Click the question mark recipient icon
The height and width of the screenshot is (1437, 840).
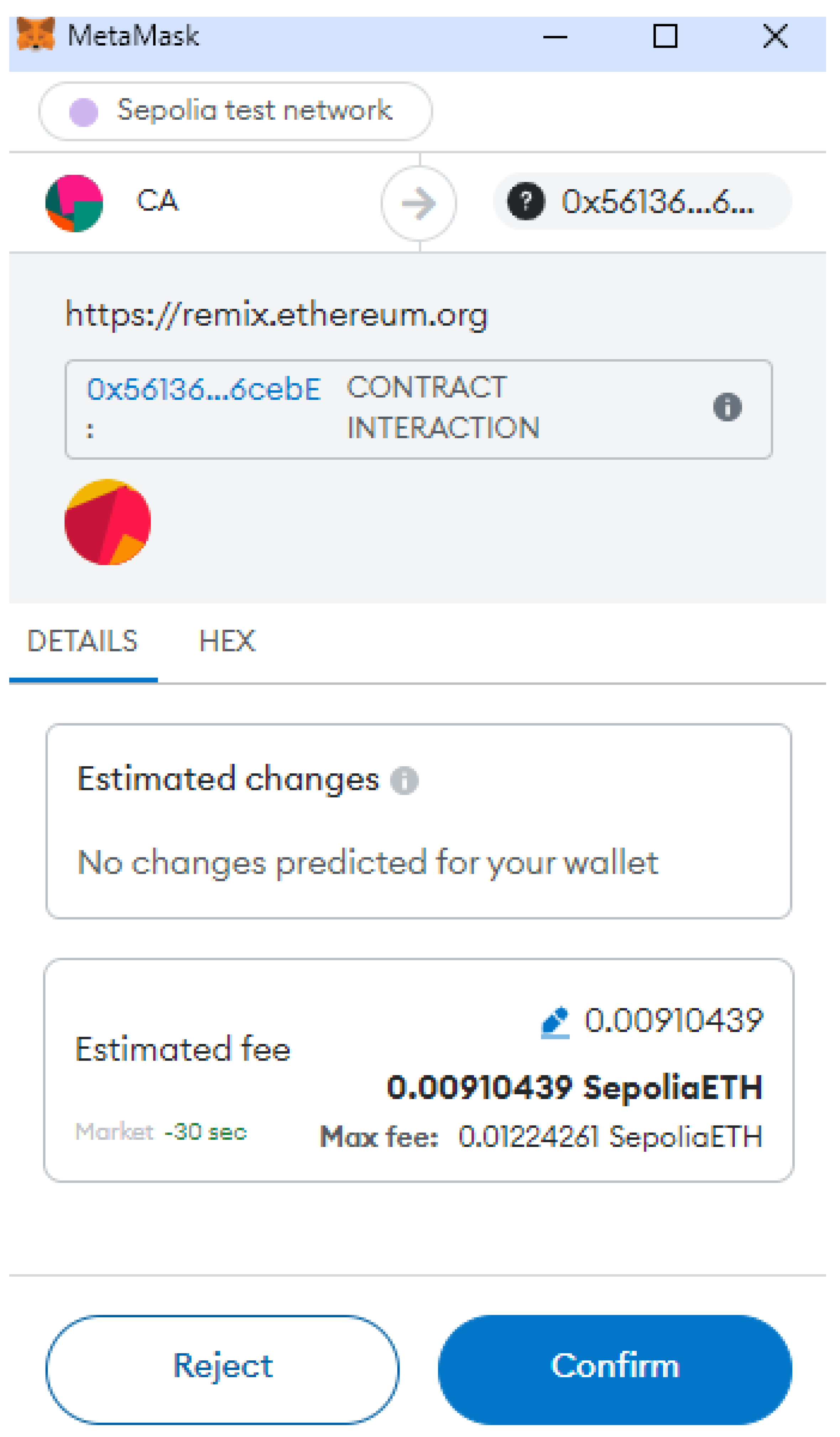coord(526,201)
